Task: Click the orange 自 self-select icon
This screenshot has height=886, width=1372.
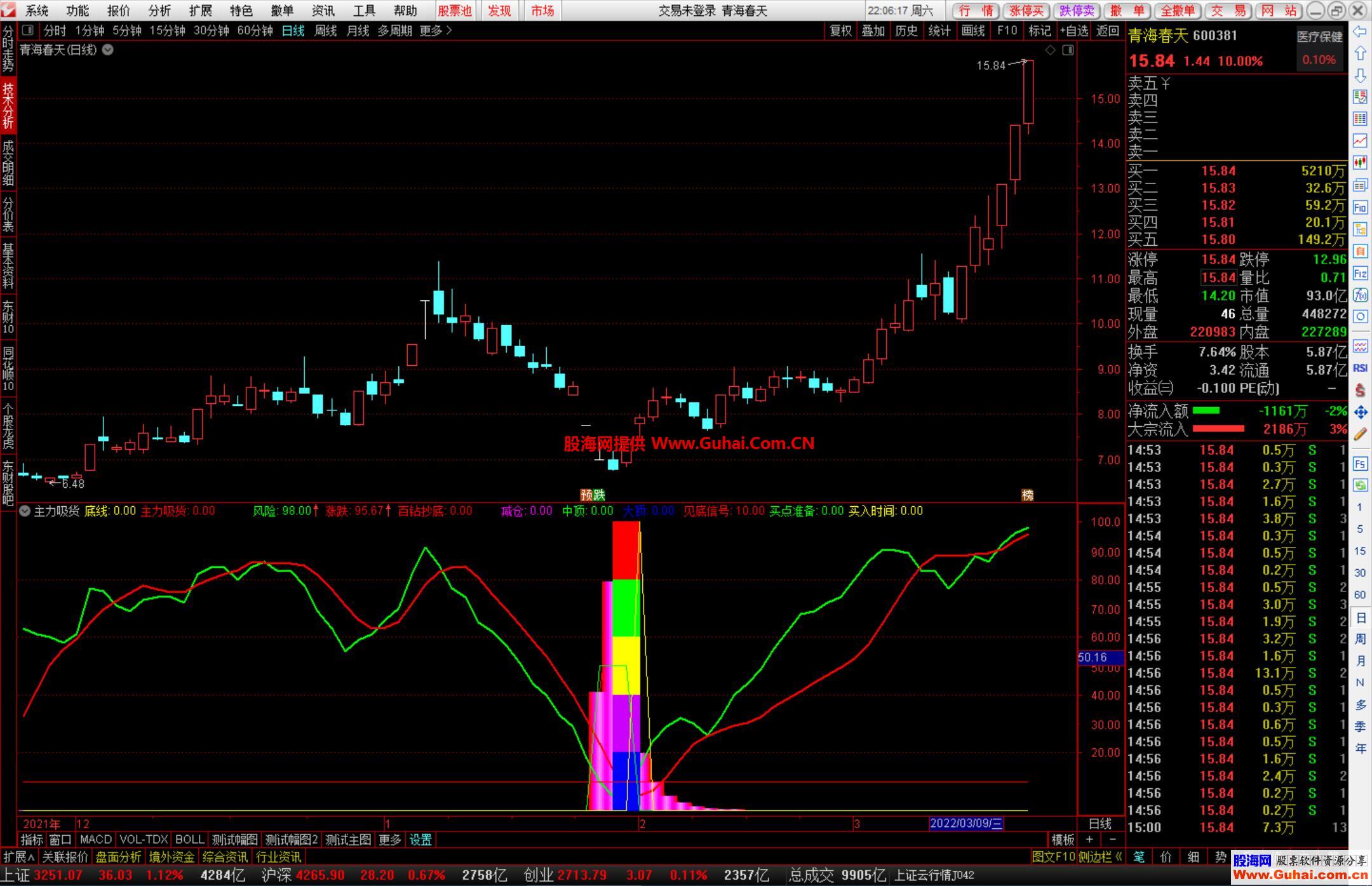Action: [1360, 251]
